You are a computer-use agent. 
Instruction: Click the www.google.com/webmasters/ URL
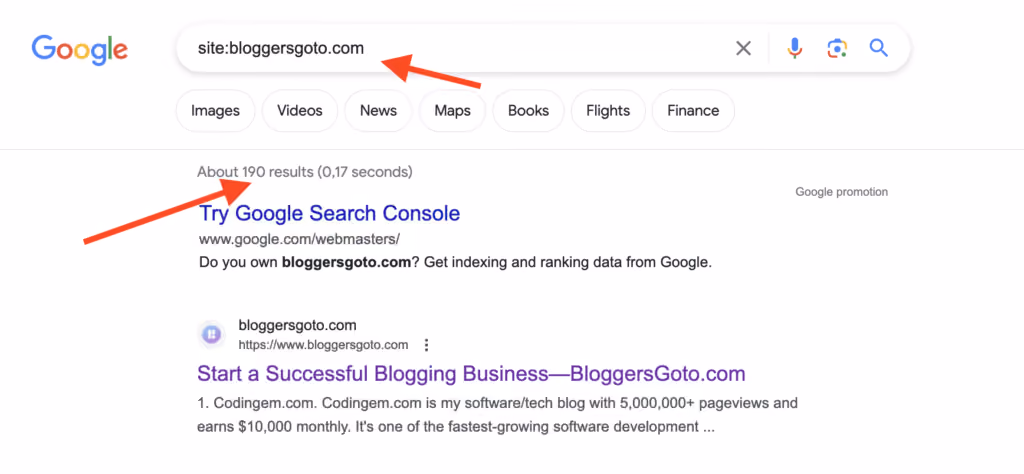tap(299, 240)
